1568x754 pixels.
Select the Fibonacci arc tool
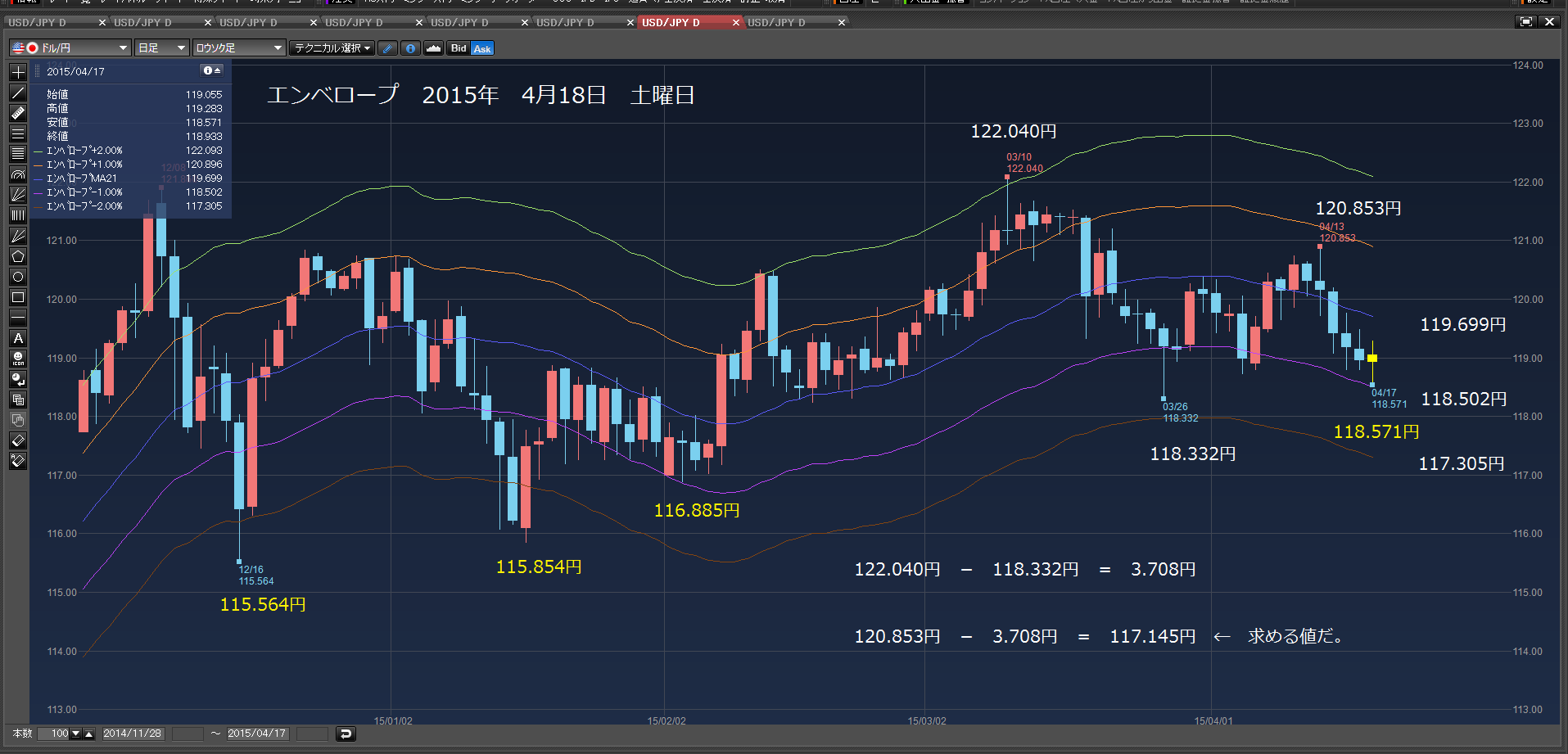18,174
